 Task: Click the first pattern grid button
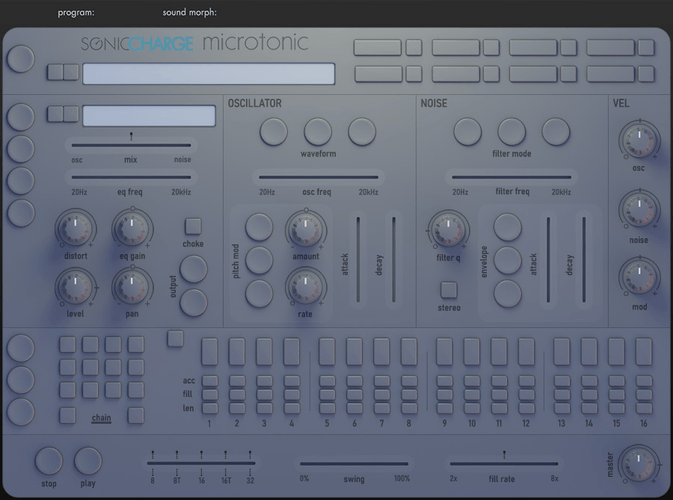tap(67, 345)
